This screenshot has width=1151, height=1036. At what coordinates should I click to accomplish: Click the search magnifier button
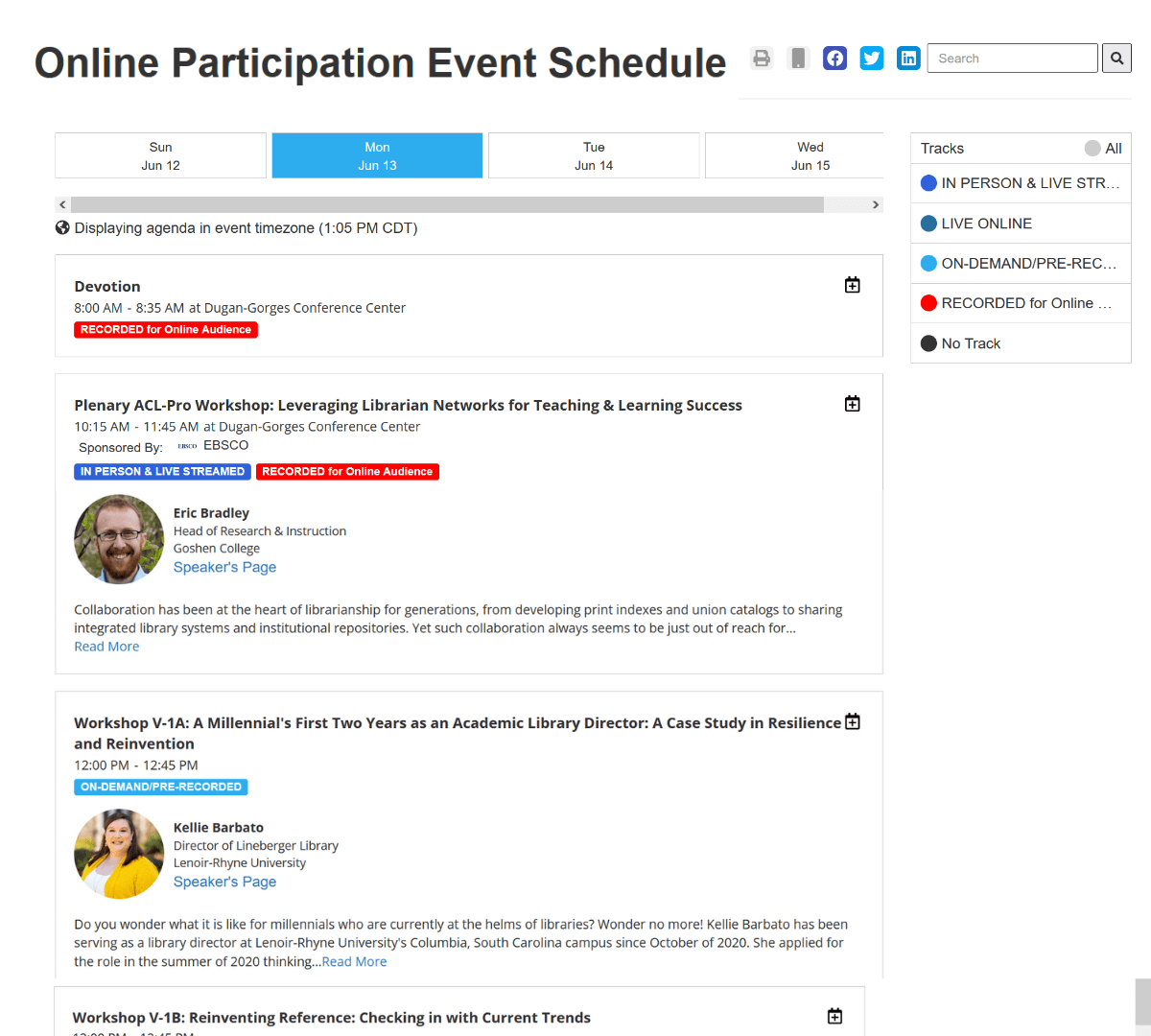click(1116, 59)
